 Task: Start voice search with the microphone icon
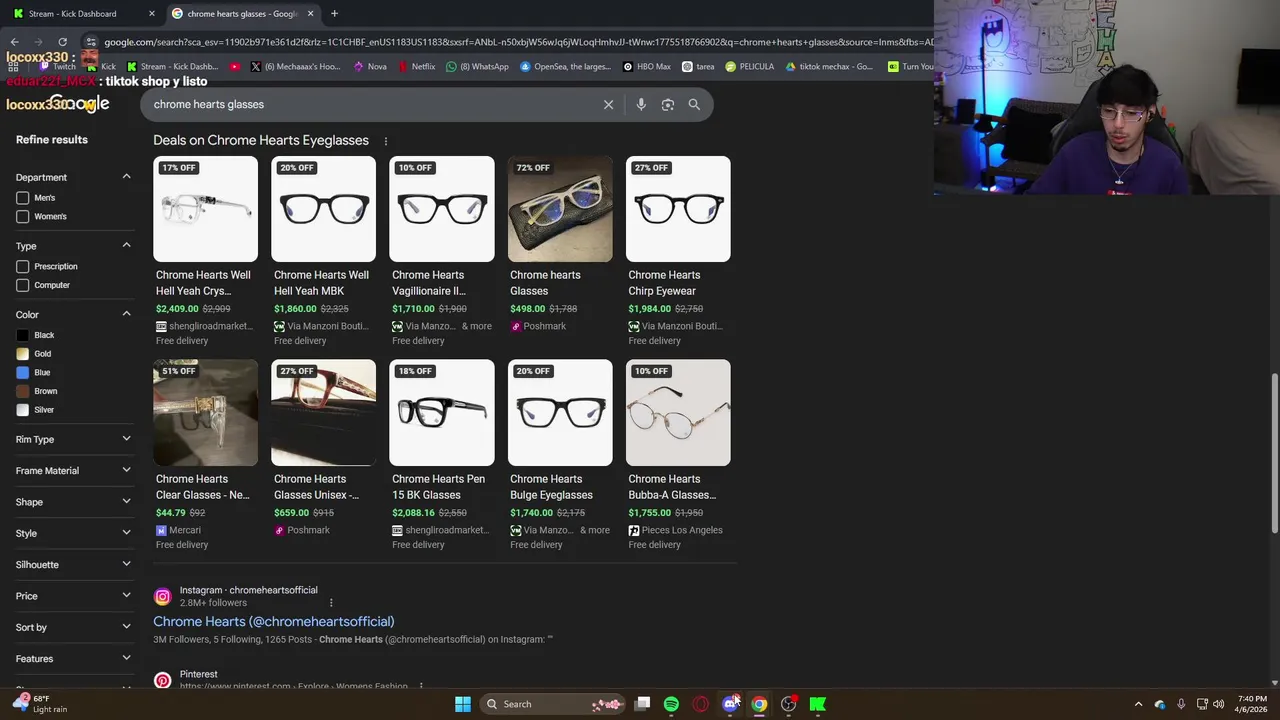[641, 104]
